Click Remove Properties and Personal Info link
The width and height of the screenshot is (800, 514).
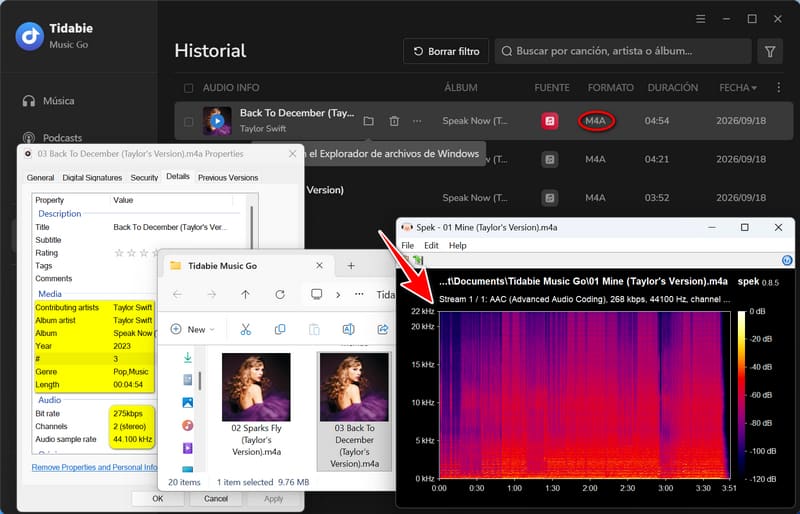(94, 467)
